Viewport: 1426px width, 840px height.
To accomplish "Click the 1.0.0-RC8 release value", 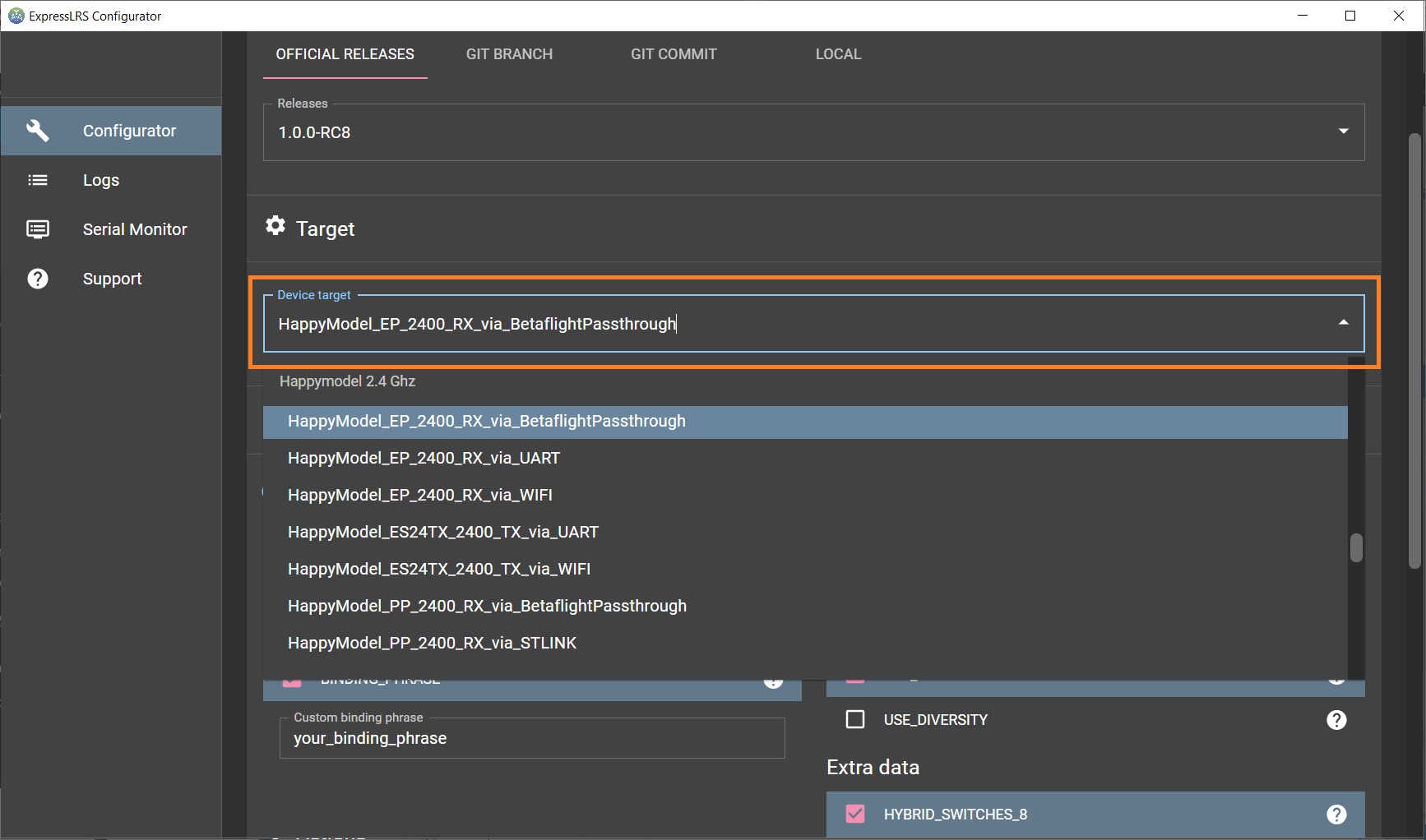I will pyautogui.click(x=314, y=132).
